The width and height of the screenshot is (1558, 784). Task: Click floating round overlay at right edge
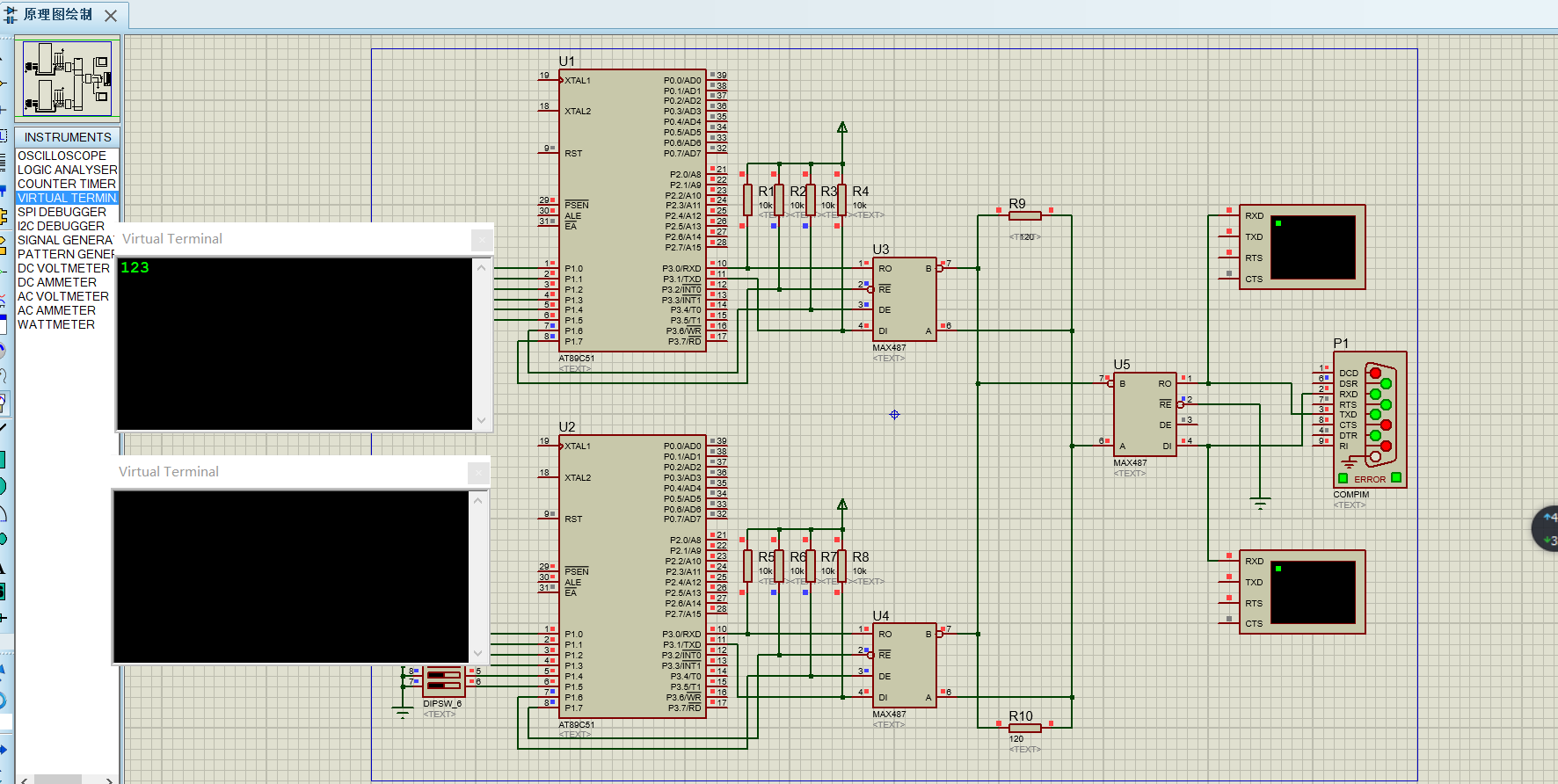[x=1546, y=529]
